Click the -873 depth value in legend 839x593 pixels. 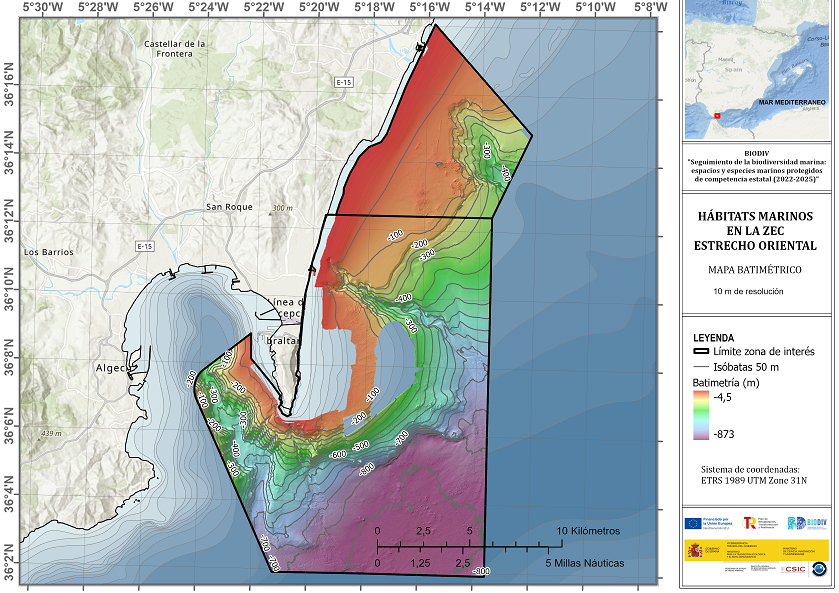(x=724, y=434)
